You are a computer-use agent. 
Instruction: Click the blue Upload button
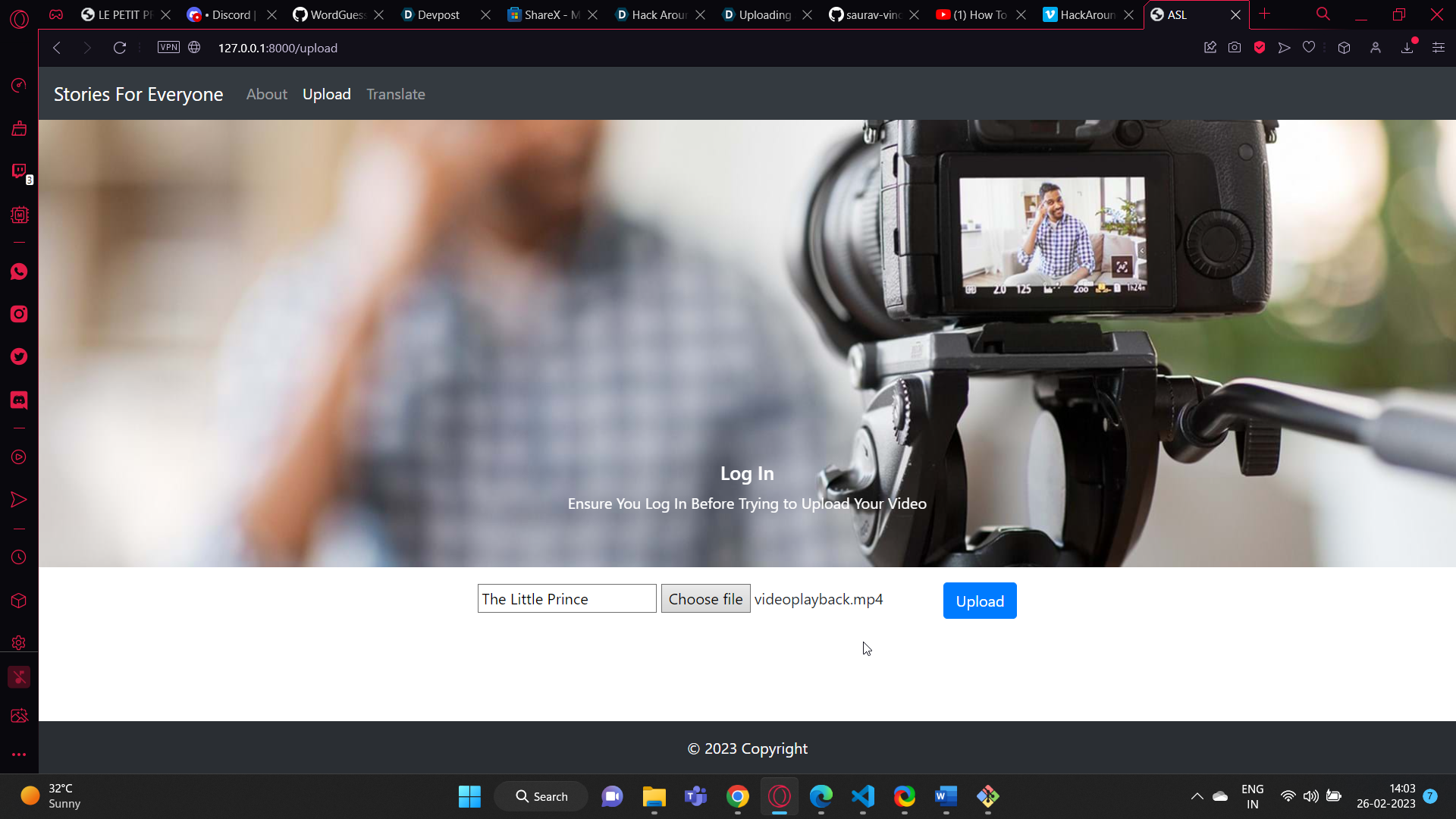[x=979, y=601]
